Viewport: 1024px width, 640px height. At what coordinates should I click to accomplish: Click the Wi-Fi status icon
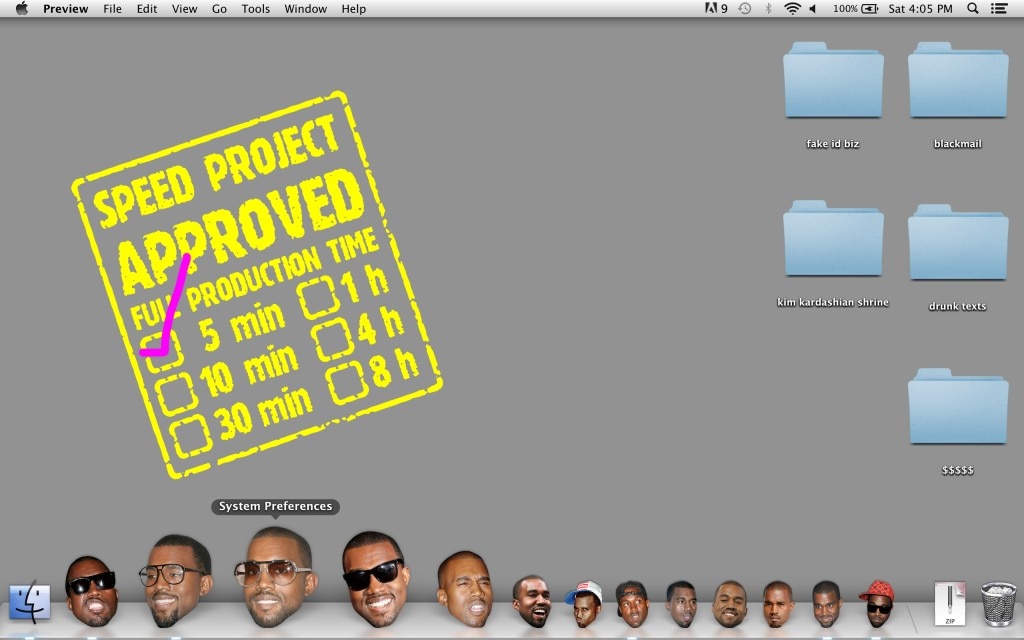(x=790, y=8)
